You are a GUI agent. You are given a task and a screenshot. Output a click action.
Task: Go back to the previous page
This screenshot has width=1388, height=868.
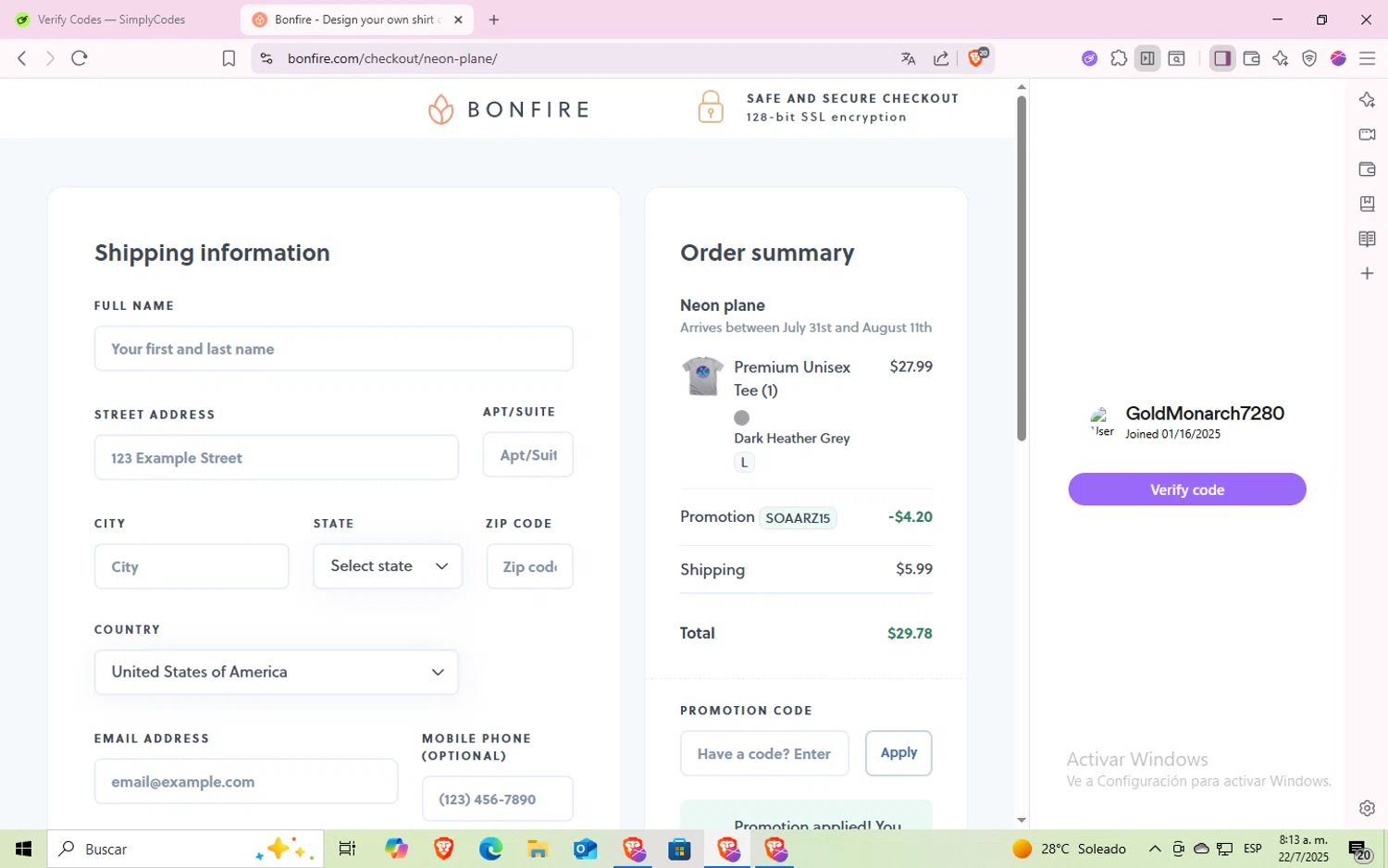(22, 58)
